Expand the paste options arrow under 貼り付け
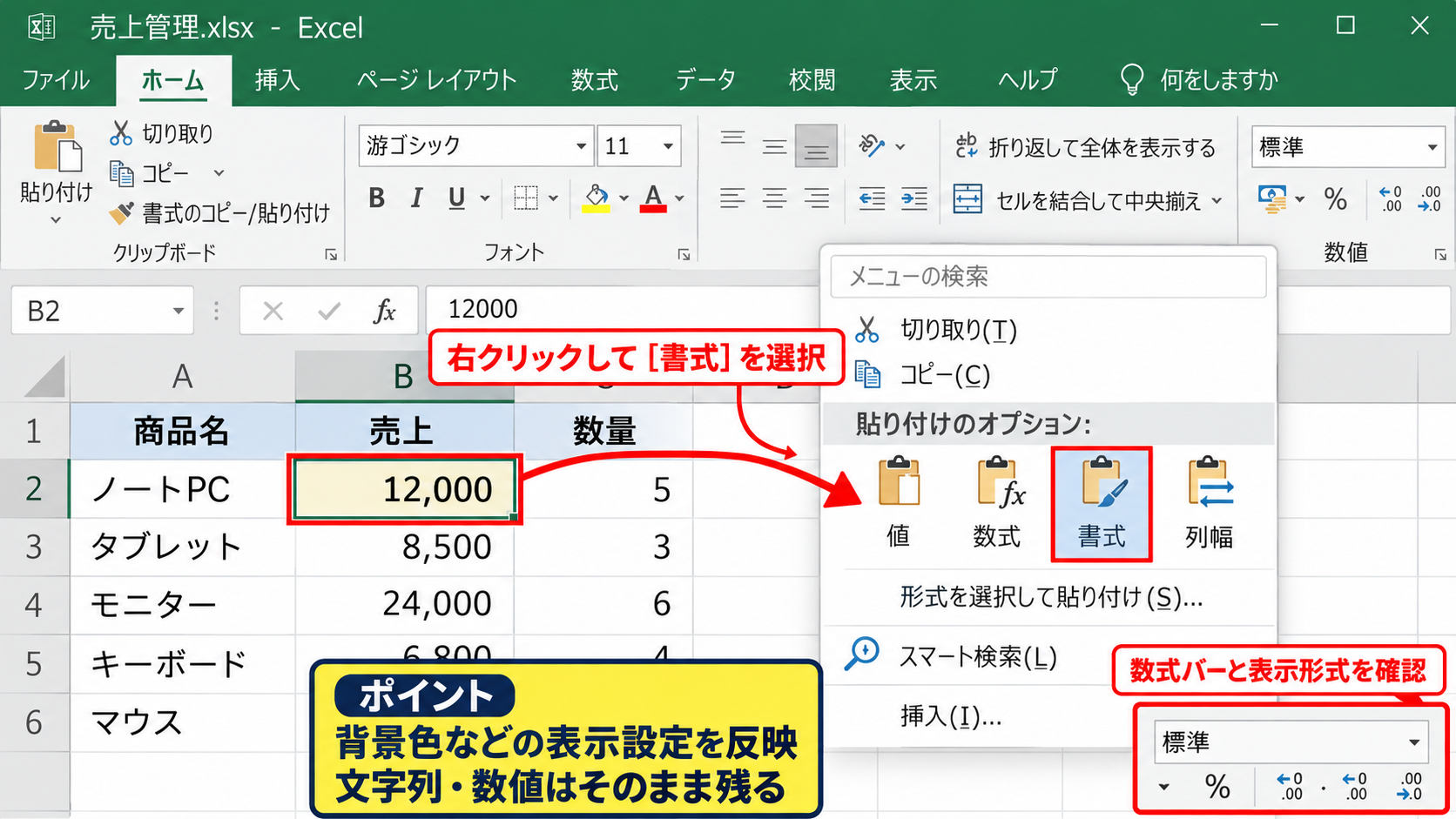Image resolution: width=1456 pixels, height=819 pixels. click(x=56, y=220)
